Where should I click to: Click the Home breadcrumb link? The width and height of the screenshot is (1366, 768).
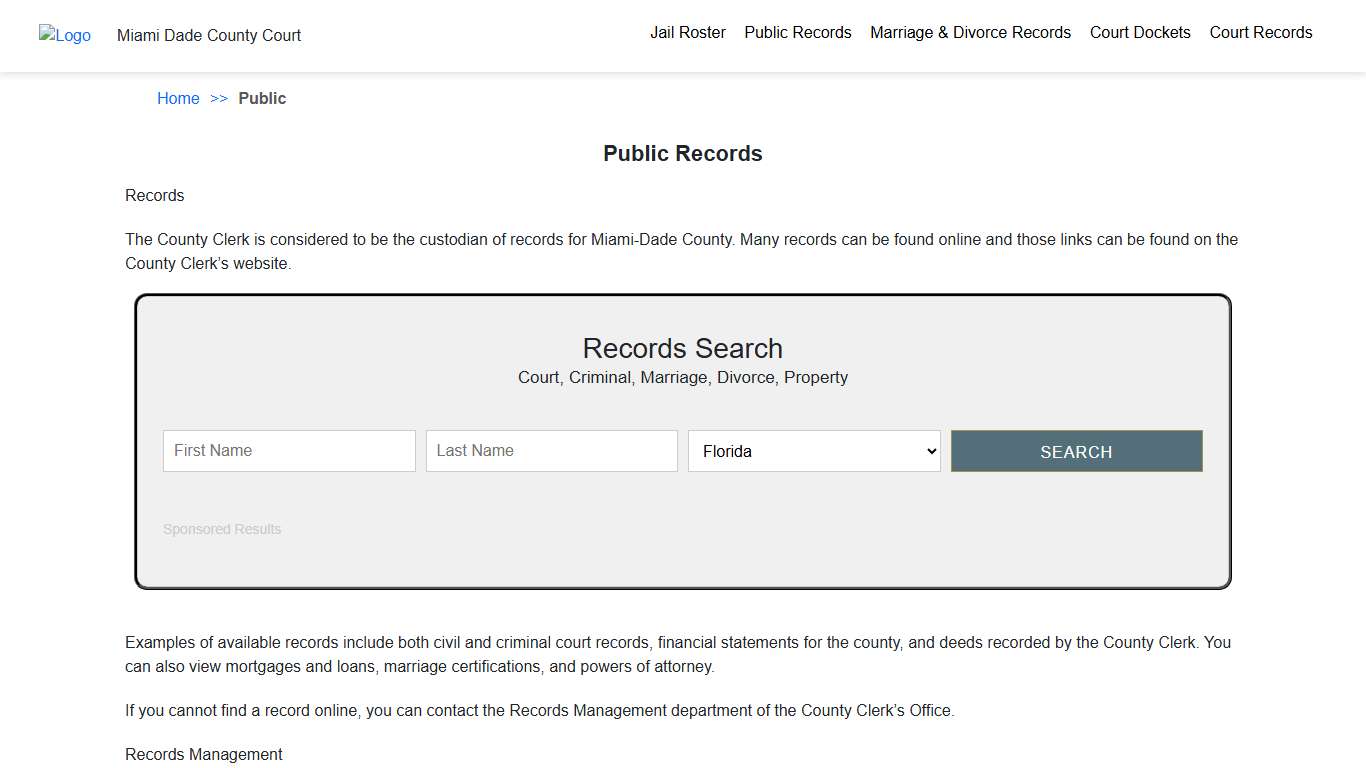pyautogui.click(x=178, y=98)
